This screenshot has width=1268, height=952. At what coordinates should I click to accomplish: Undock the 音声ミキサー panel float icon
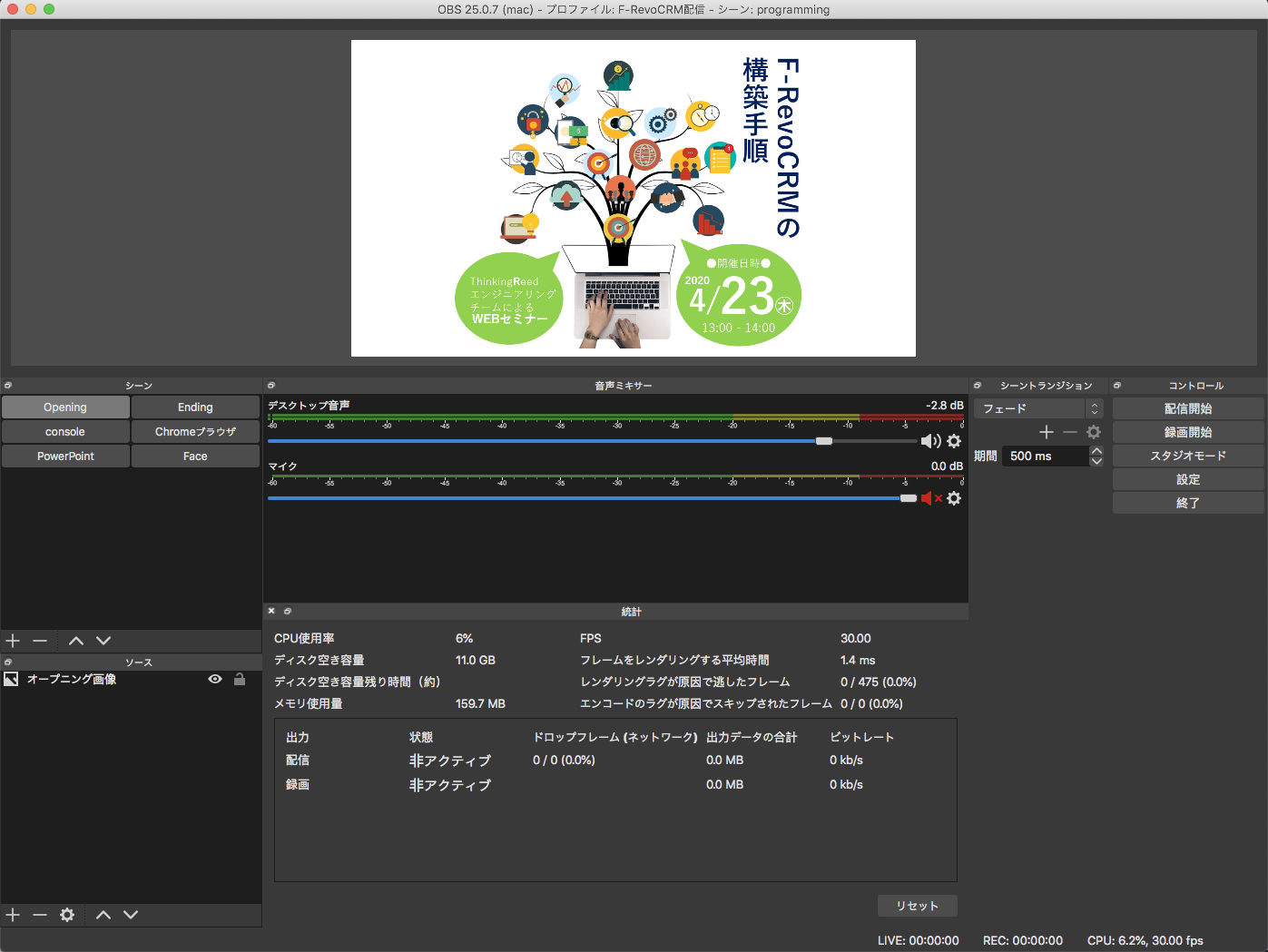pos(271,386)
